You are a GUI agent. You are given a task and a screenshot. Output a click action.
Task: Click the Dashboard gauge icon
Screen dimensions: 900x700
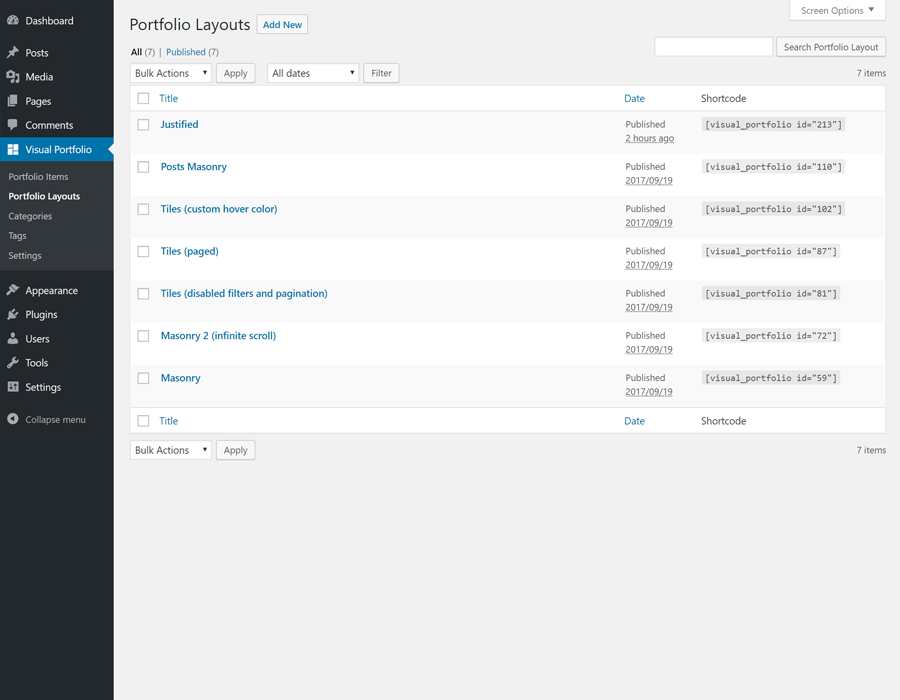tap(13, 20)
